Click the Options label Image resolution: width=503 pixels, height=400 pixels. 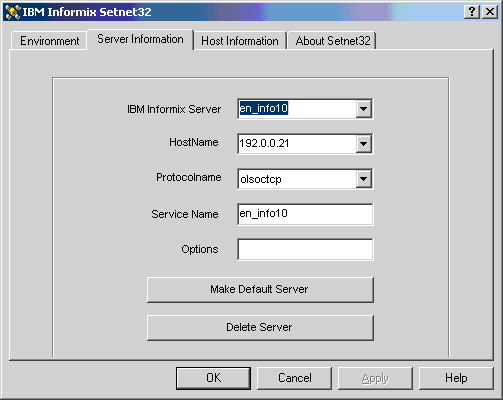click(200, 249)
